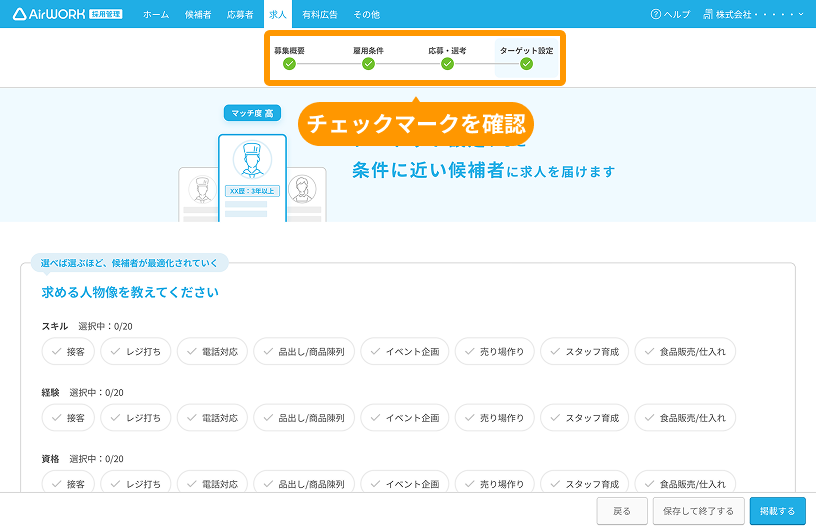Open the その他 menu
The width and height of the screenshot is (816, 531).
pos(366,15)
